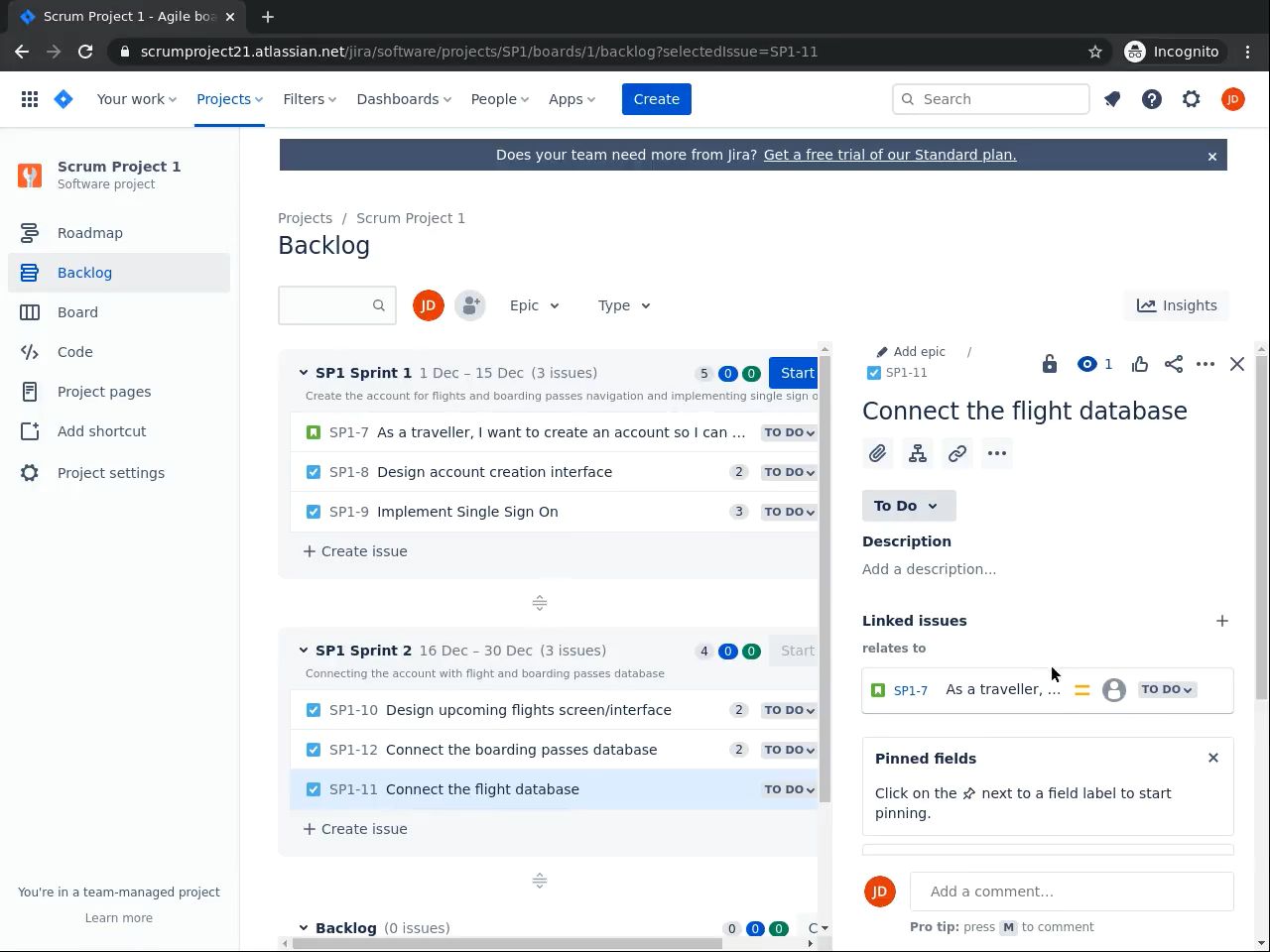
Task: Open the notifications icon in top bar
Action: pos(1112,99)
